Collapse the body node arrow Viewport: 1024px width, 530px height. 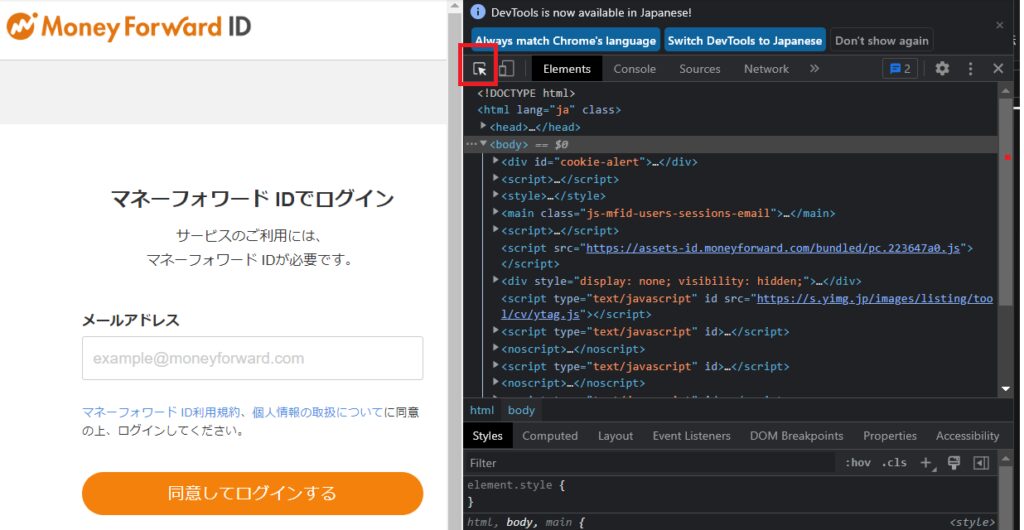click(483, 144)
